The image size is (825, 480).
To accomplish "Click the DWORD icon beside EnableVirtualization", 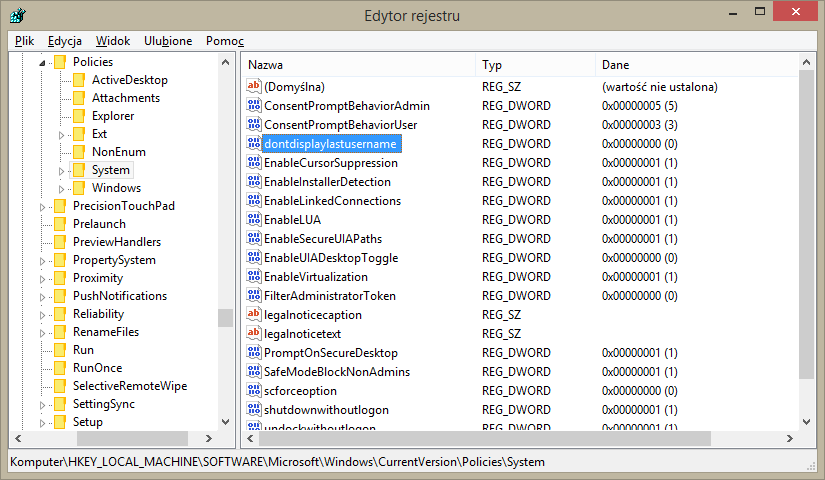I will point(254,276).
